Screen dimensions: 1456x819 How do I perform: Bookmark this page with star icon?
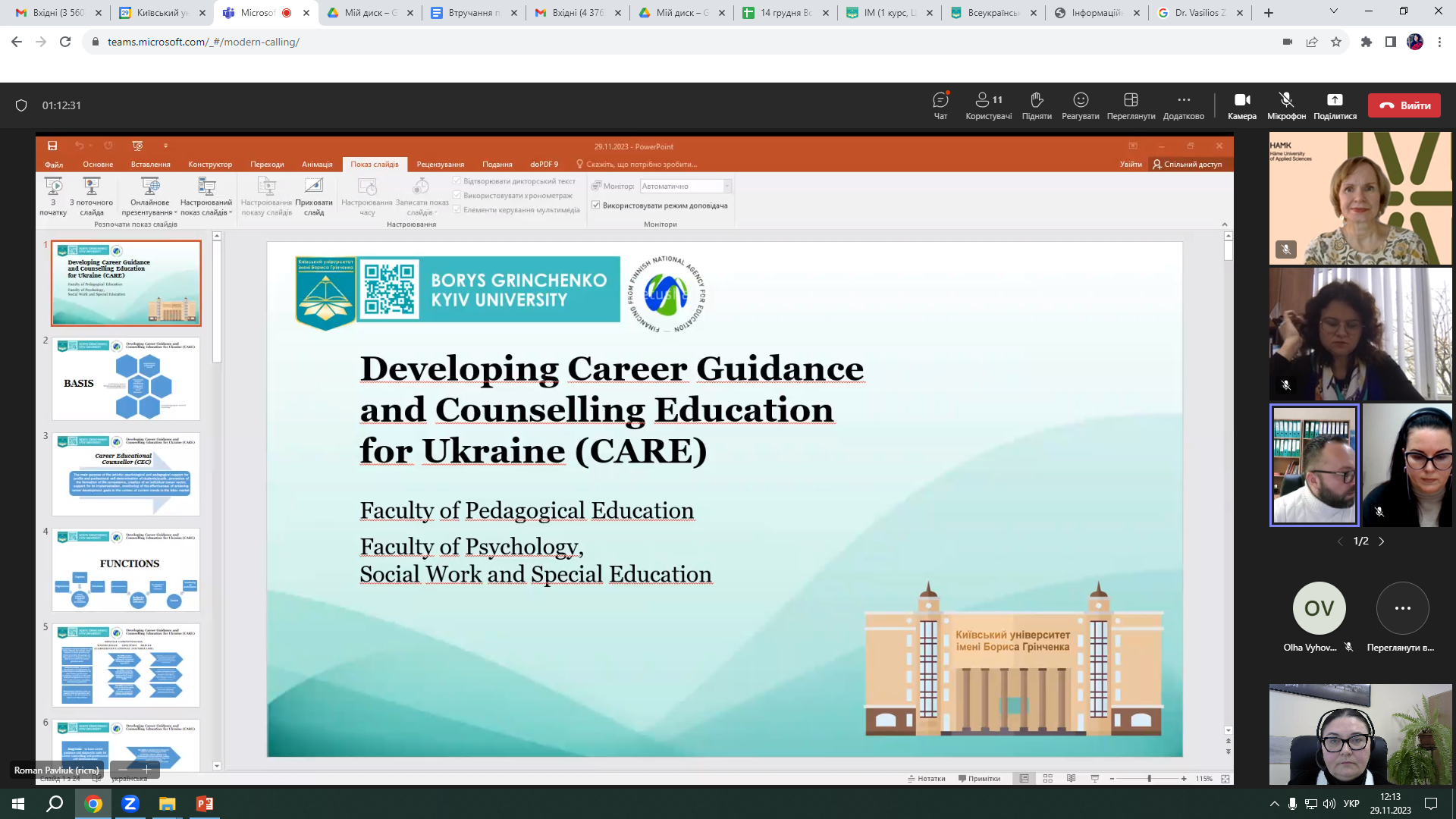coord(1336,42)
